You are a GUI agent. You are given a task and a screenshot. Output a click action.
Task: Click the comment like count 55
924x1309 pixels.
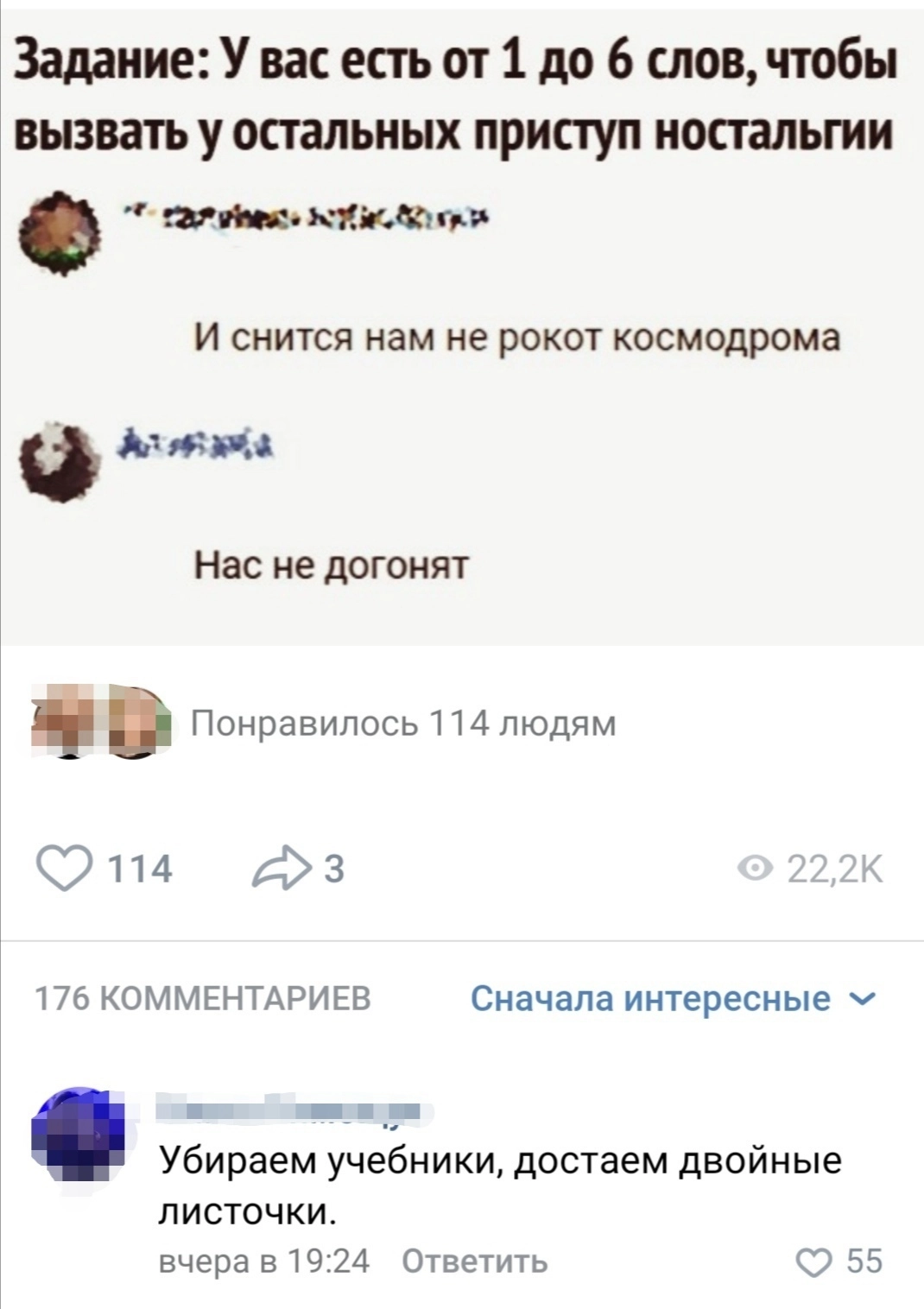[x=864, y=1262]
